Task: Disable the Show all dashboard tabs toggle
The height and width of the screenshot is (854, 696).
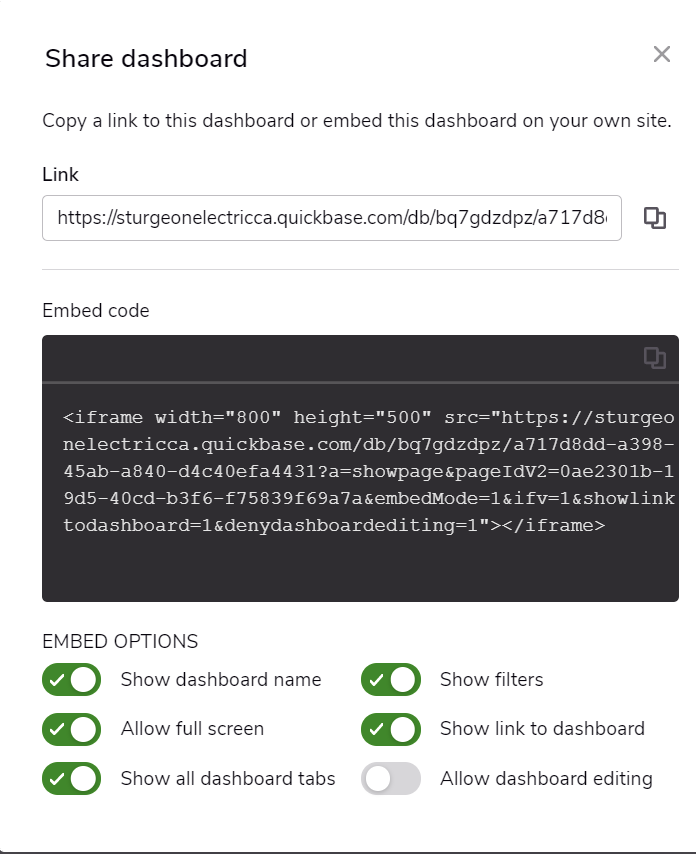Action: pos(71,778)
